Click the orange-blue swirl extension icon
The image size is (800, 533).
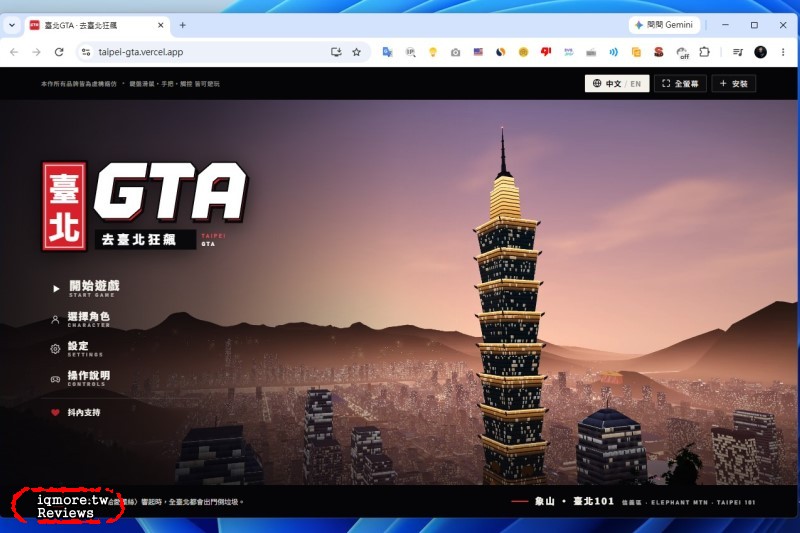(x=501, y=52)
